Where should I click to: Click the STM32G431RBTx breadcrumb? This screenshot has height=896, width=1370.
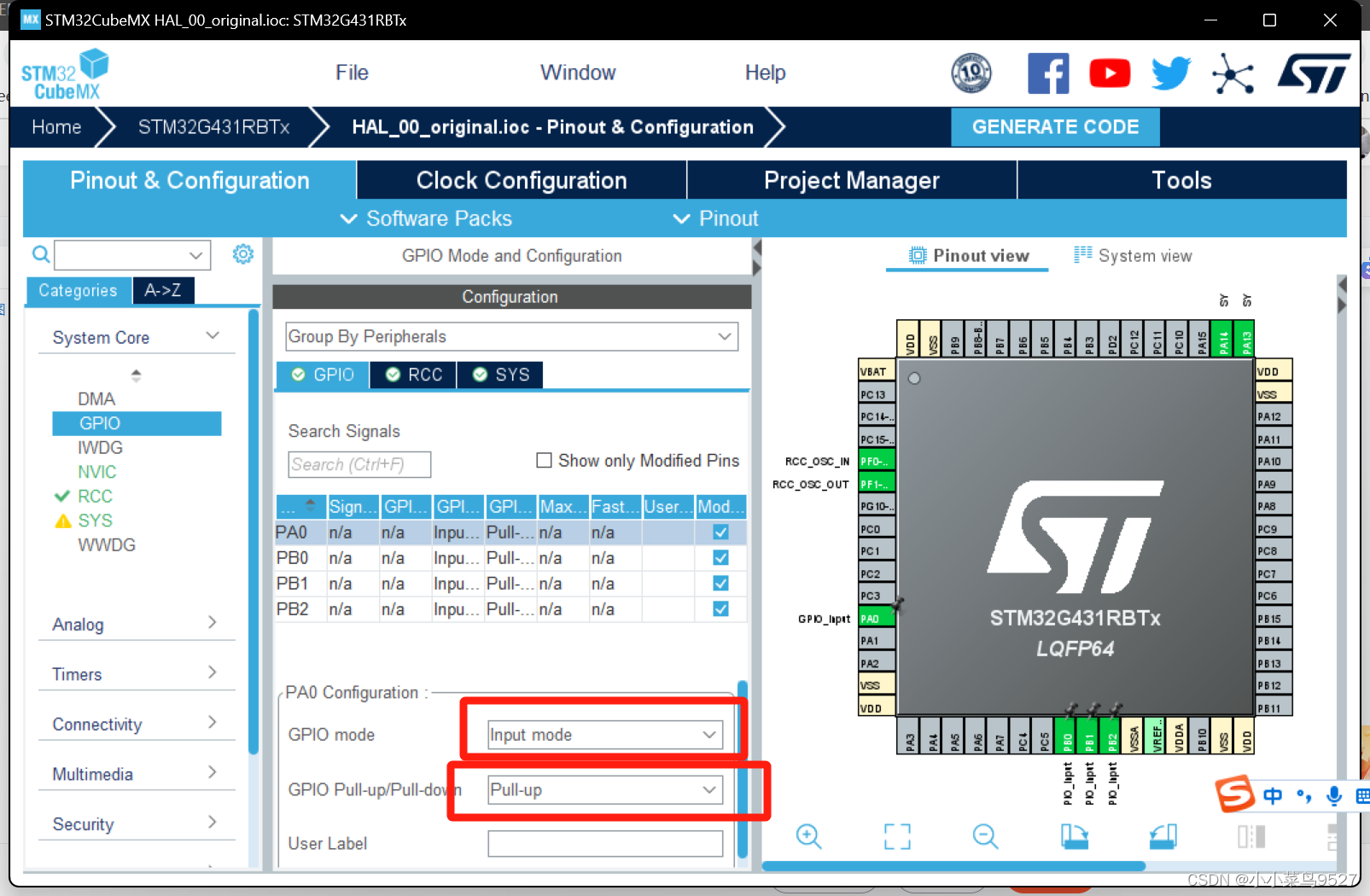214,128
